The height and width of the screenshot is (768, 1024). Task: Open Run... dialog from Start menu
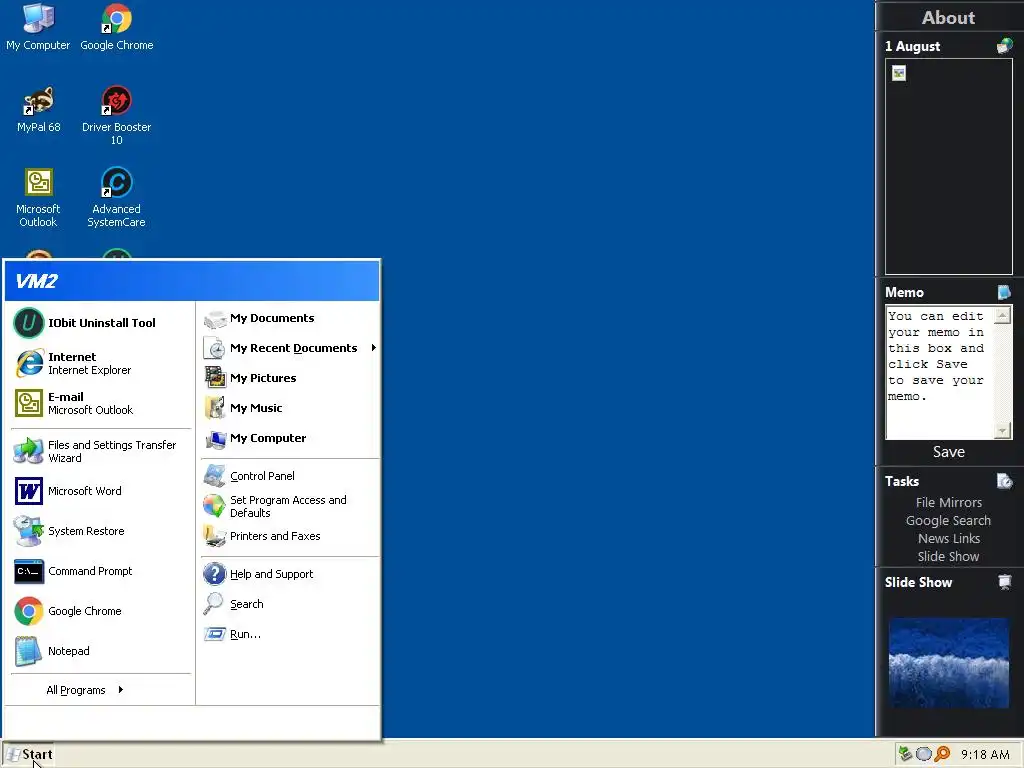coord(289,634)
